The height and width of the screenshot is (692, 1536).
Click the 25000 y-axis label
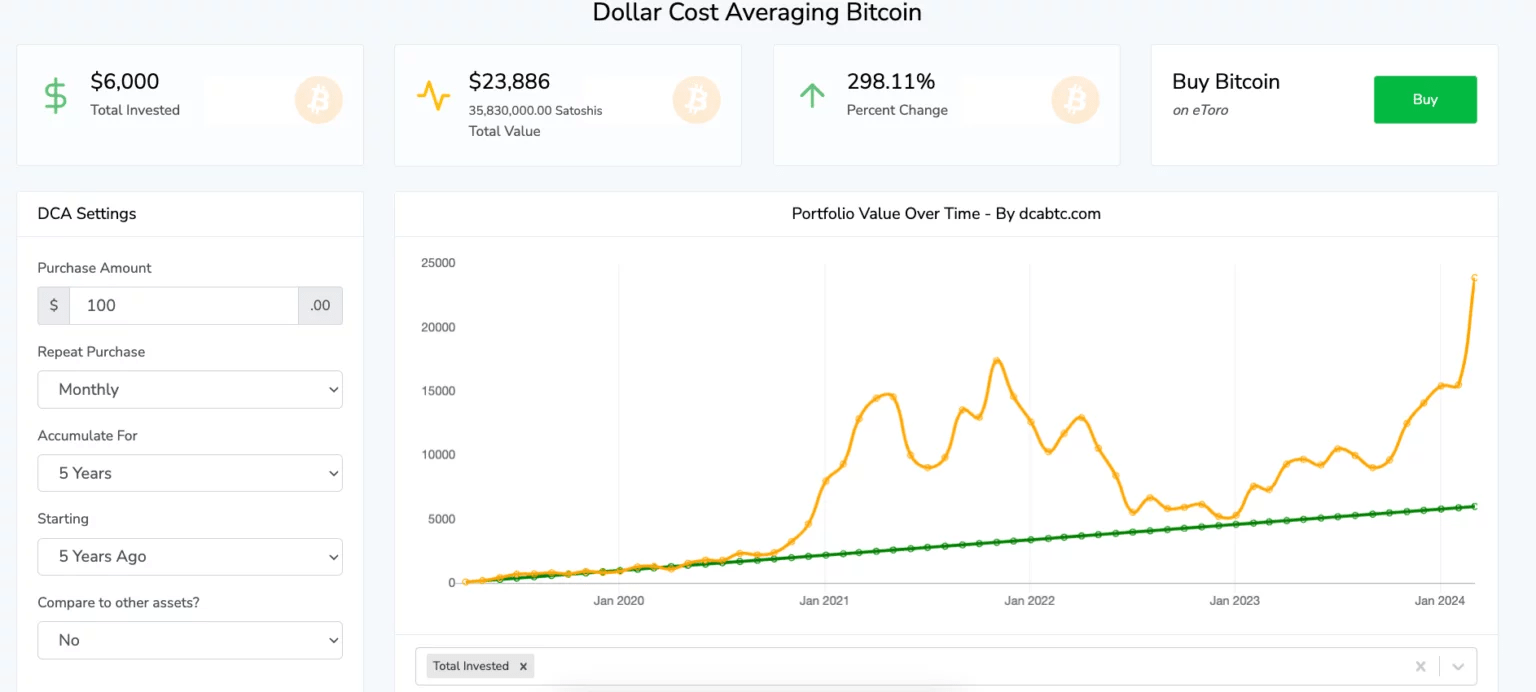coord(438,263)
